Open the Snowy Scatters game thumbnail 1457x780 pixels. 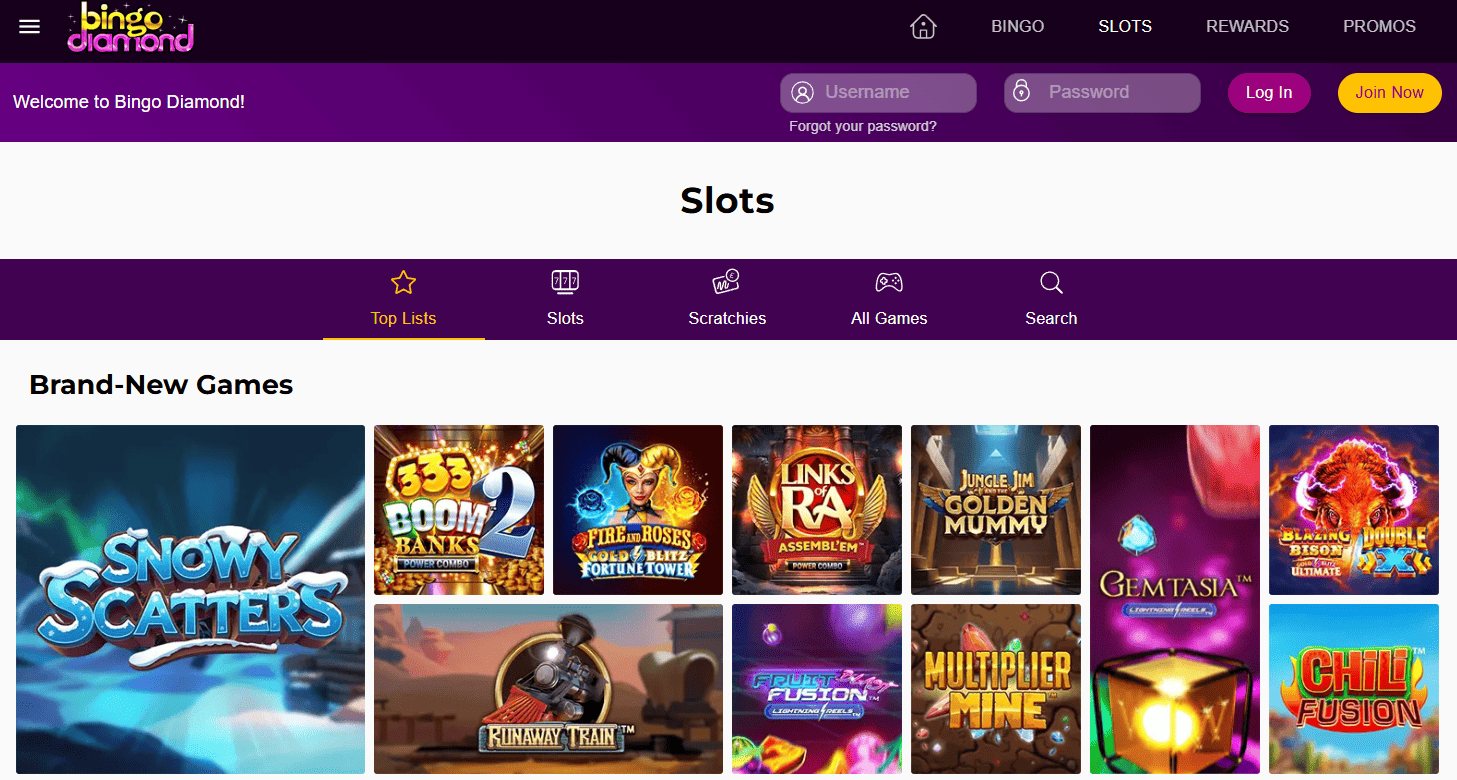tap(190, 600)
